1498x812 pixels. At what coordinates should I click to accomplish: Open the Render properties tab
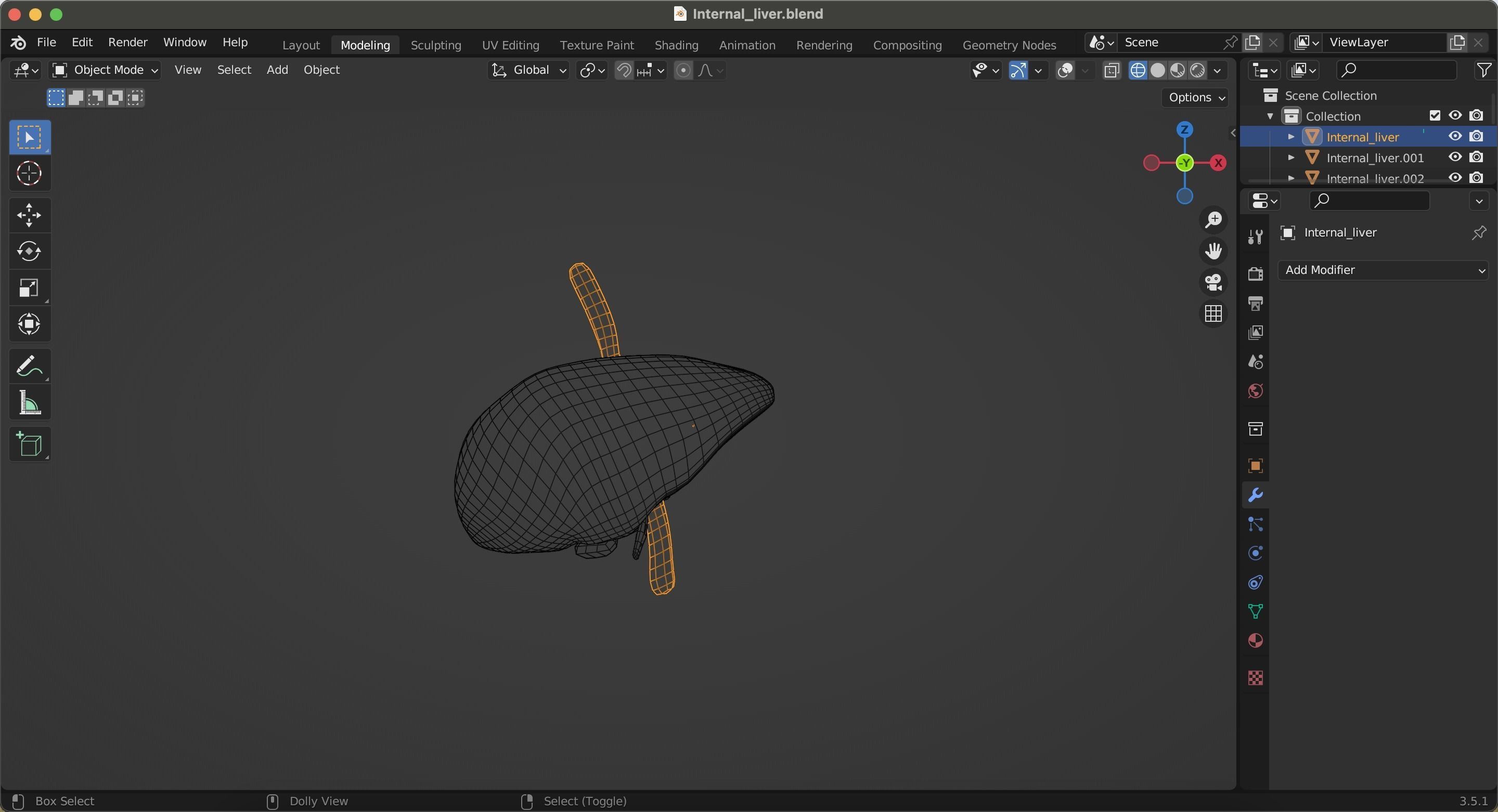click(1255, 273)
